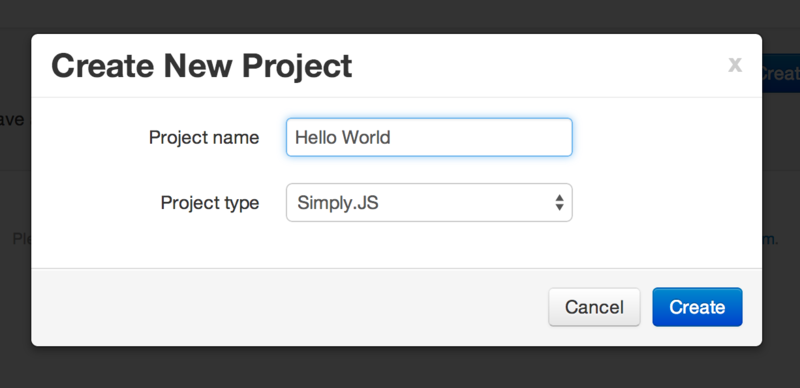The width and height of the screenshot is (800, 388).
Task: Click the Project name label
Action: [x=204, y=137]
